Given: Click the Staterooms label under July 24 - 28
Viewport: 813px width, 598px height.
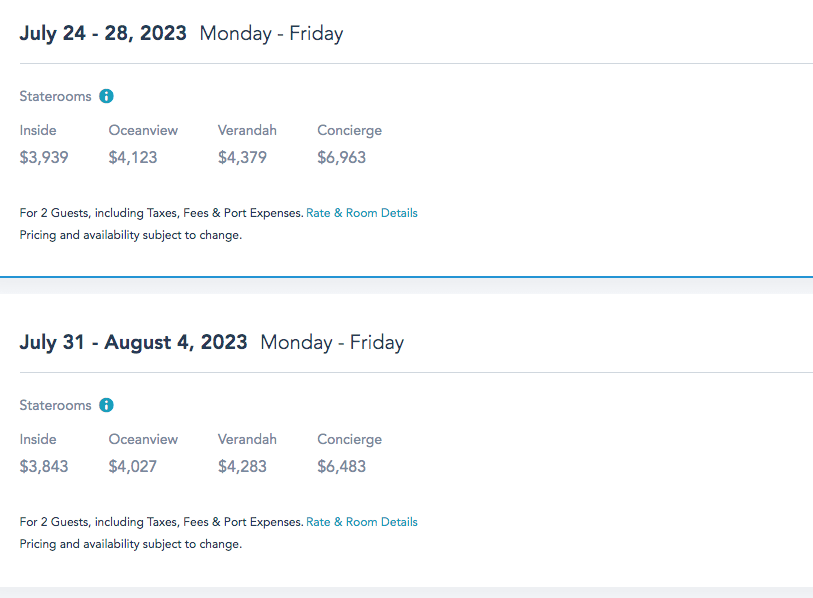Looking at the screenshot, I should tap(55, 97).
